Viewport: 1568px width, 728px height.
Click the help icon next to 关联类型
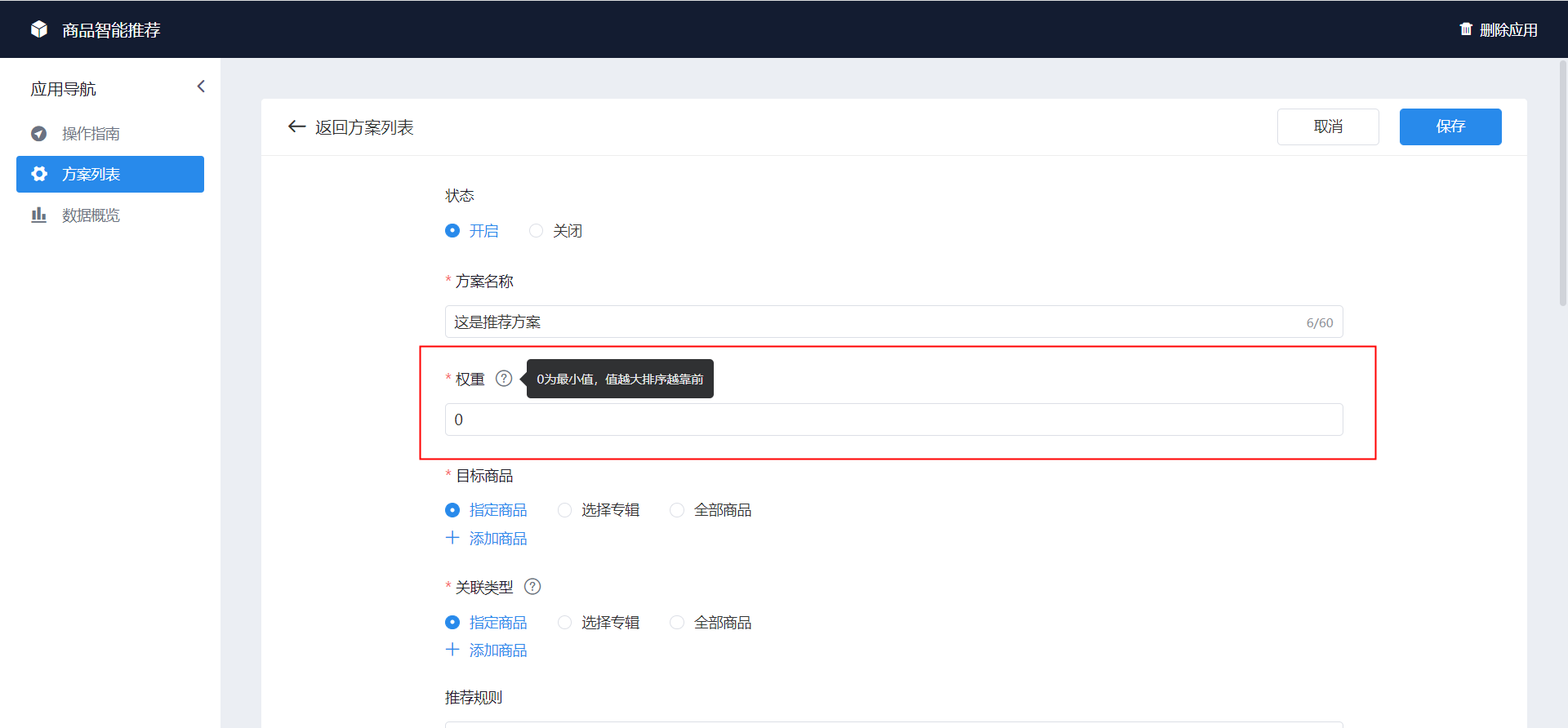[x=532, y=587]
